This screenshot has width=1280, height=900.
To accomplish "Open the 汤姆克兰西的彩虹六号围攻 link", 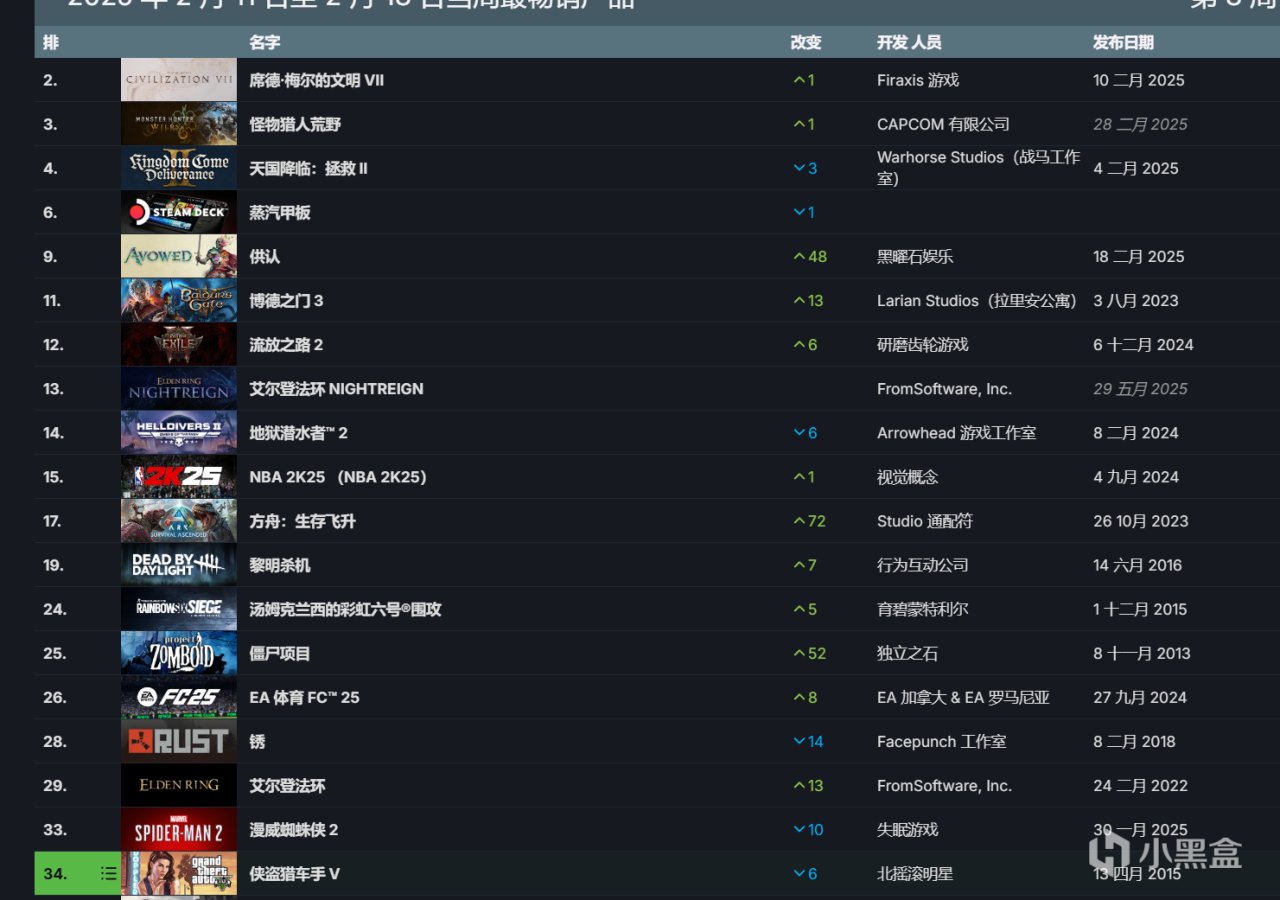I will [x=345, y=608].
